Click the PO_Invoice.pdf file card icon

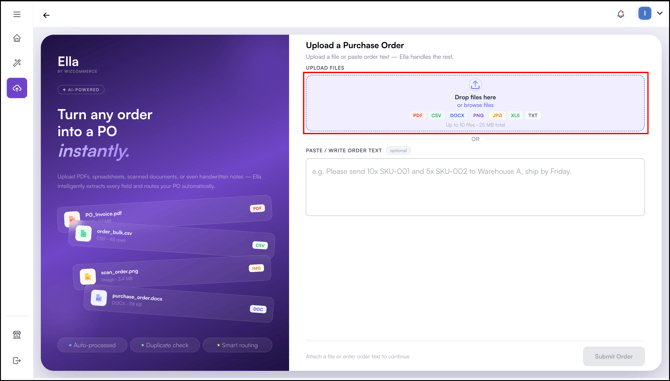(x=72, y=219)
